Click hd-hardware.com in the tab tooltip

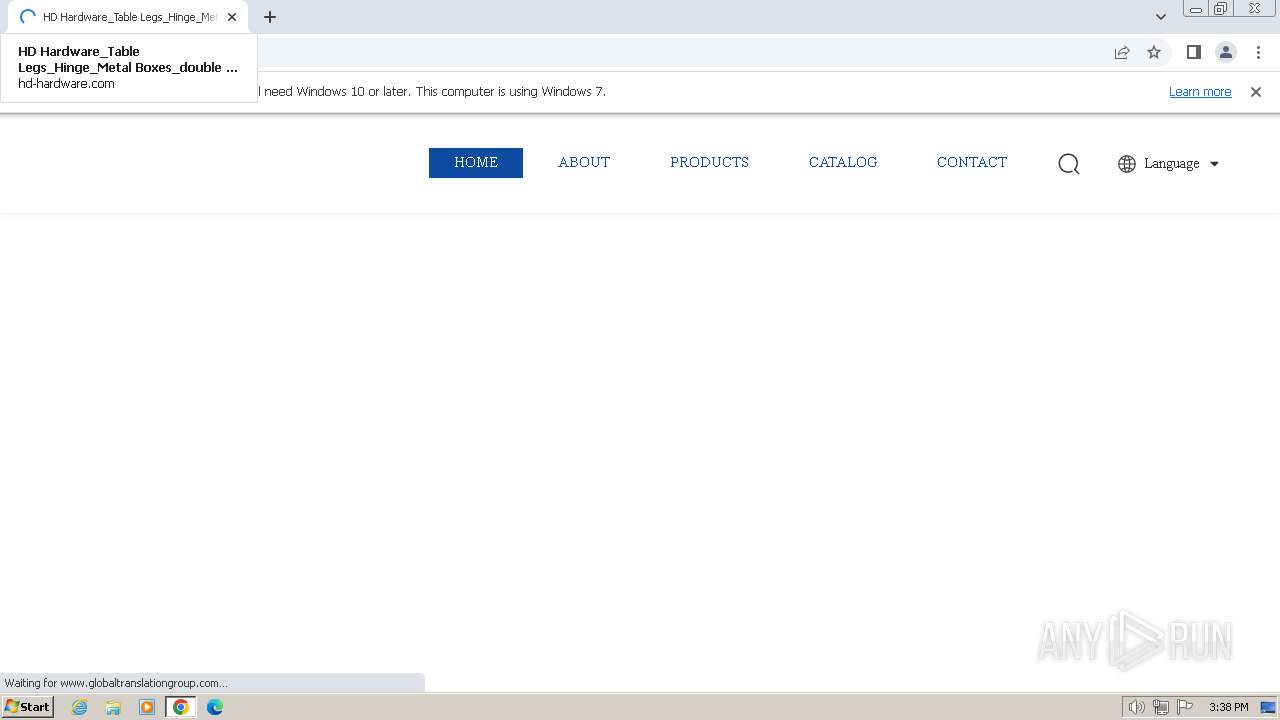[x=66, y=84]
